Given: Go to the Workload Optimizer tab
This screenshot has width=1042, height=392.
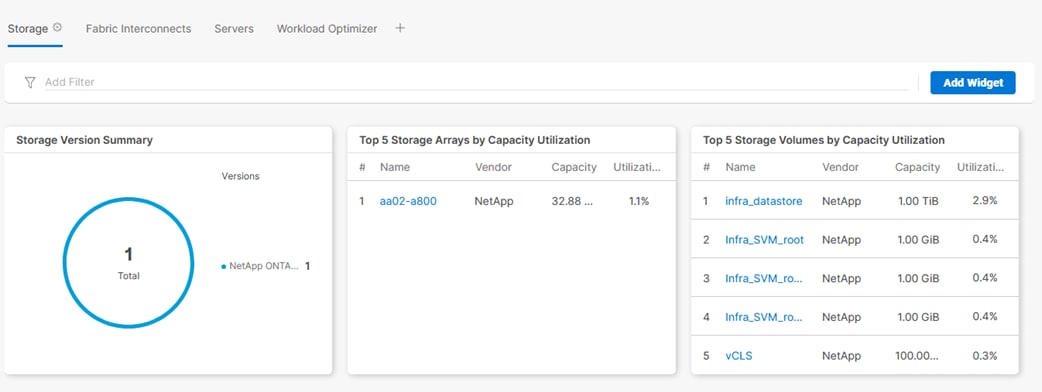Looking at the screenshot, I should 327,29.
